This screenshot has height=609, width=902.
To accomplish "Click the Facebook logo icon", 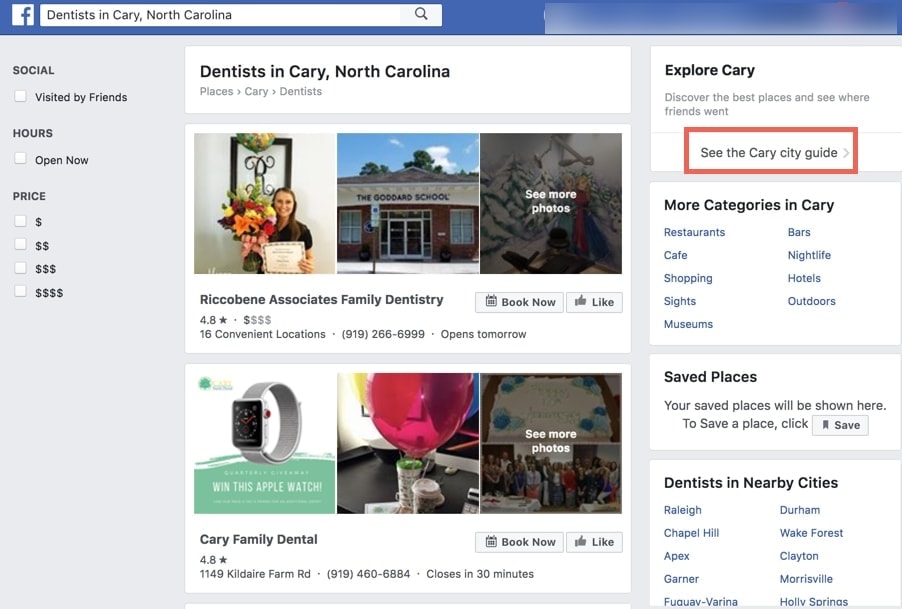I will click(x=23, y=15).
